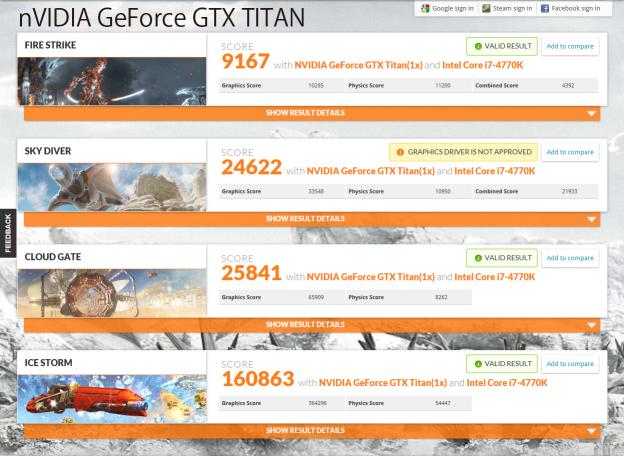Click Ice Storm Graphics Score label
The height and width of the screenshot is (456, 624).
point(241,403)
